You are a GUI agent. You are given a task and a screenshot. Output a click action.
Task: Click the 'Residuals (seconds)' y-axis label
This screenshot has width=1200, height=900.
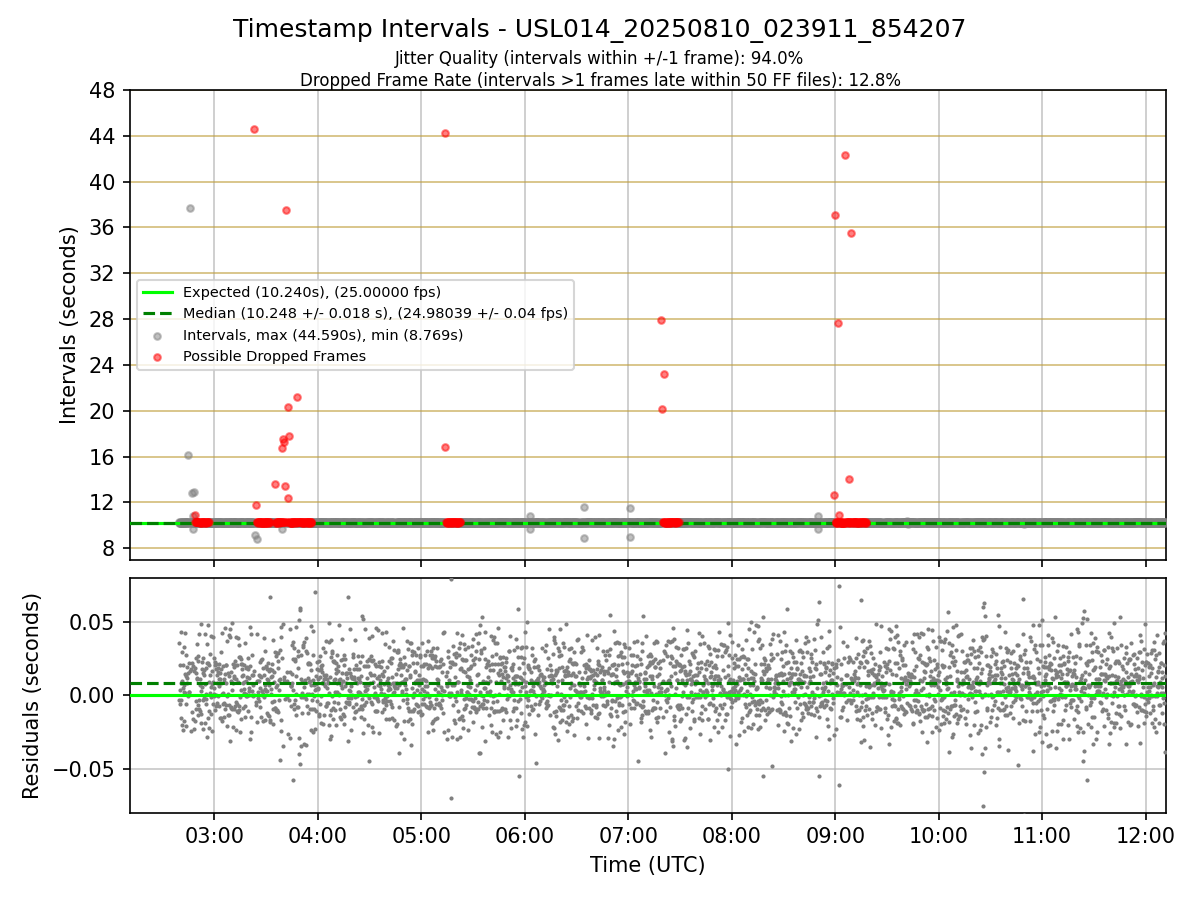click(32, 696)
